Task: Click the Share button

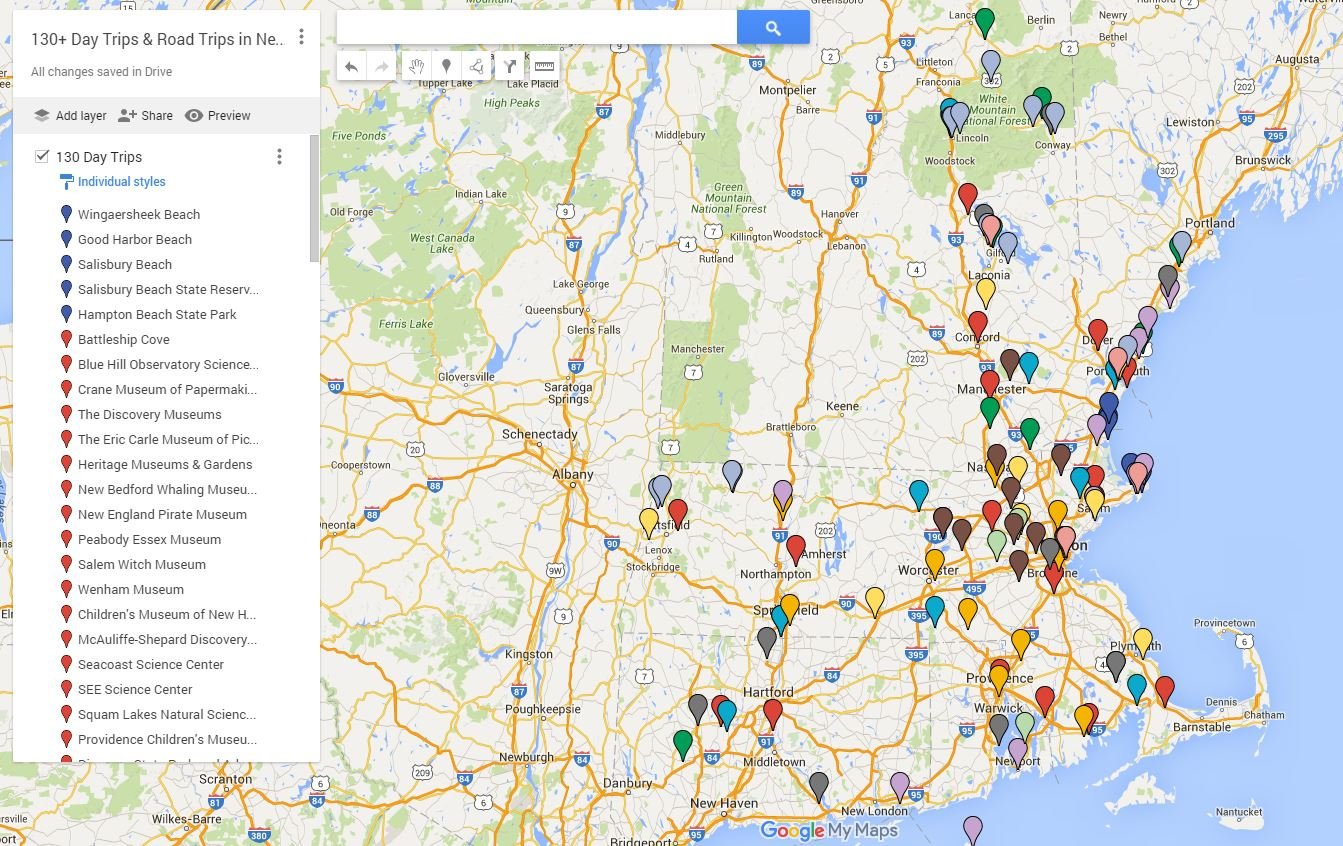Action: [x=145, y=116]
